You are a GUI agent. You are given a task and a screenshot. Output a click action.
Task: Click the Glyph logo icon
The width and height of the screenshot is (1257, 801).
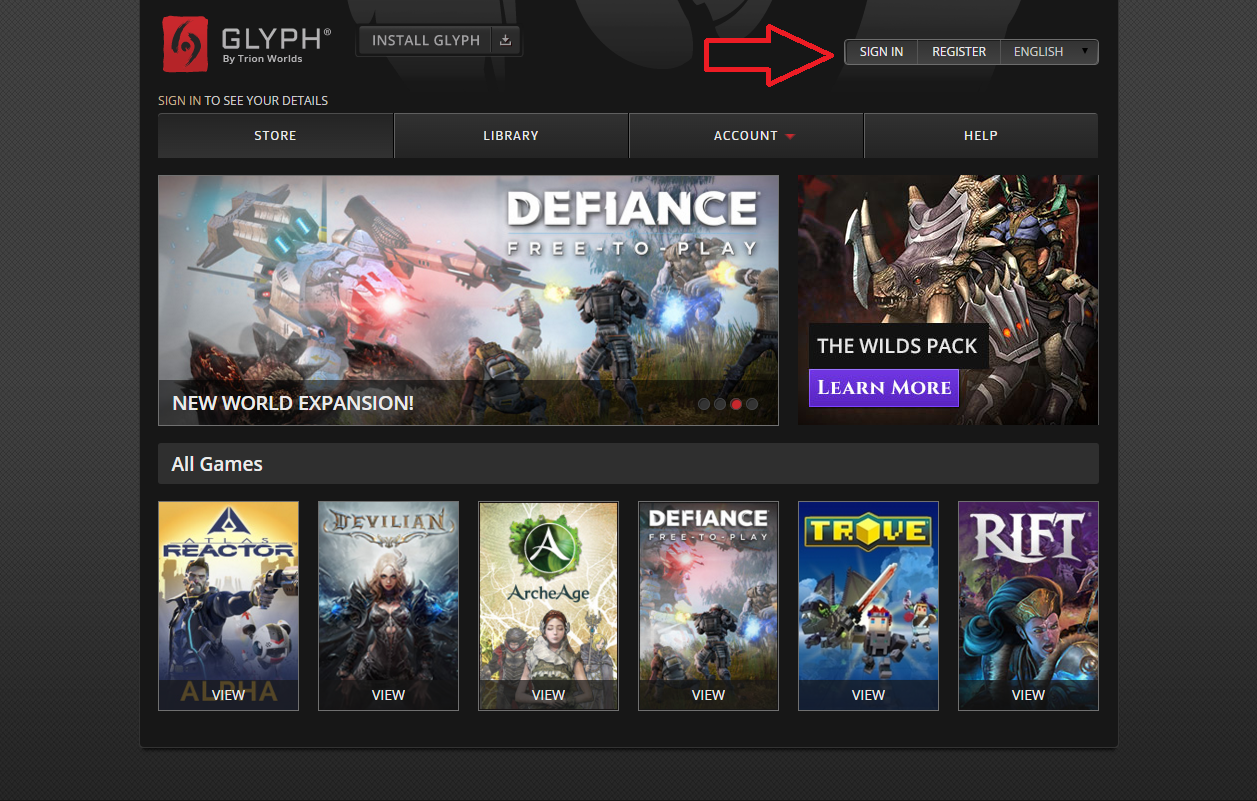click(x=185, y=44)
